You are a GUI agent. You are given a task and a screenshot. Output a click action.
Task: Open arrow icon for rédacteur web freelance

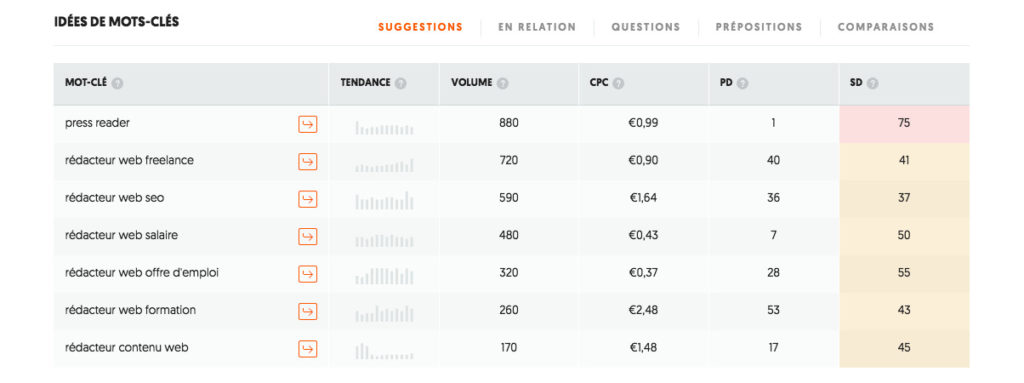[308, 161]
